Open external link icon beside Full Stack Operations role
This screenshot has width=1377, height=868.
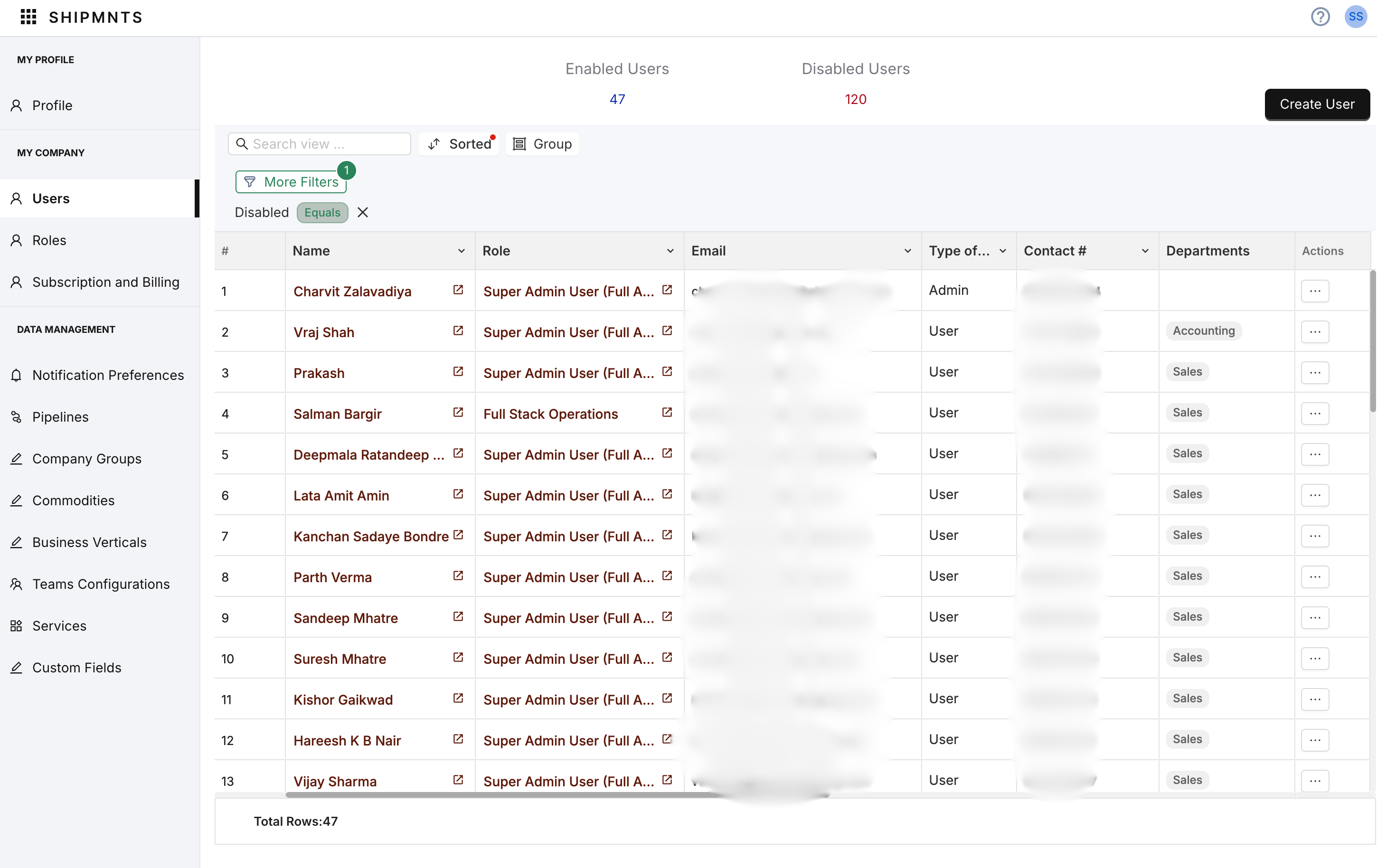tap(667, 413)
